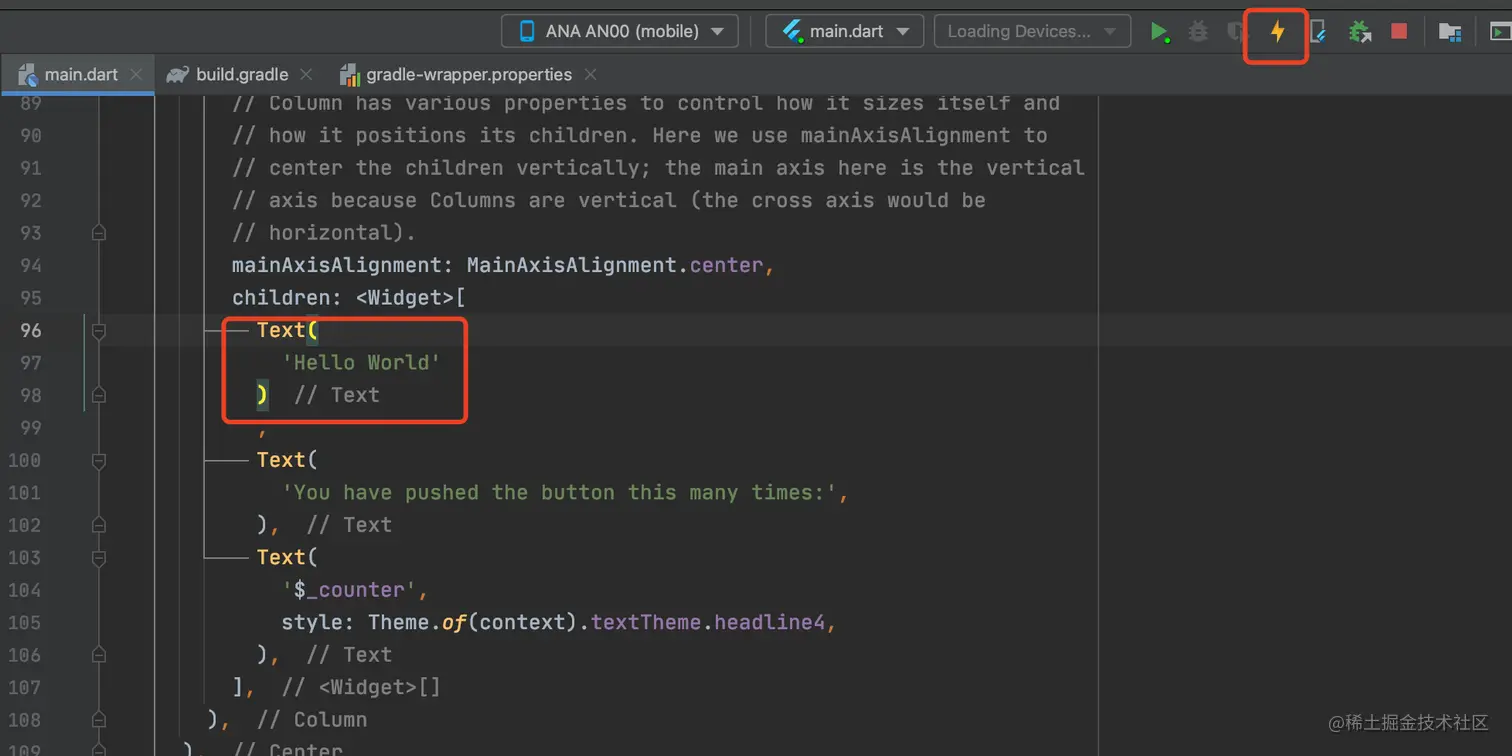Click the '$_counter' string literal

[x=349, y=590]
